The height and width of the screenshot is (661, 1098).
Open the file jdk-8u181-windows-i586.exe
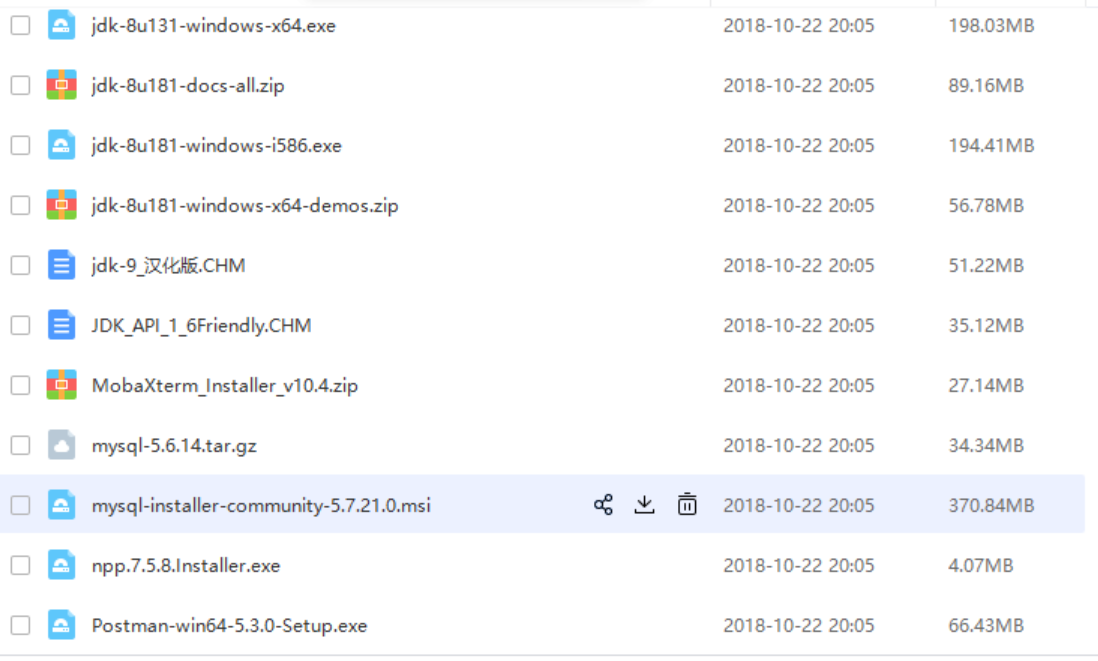point(216,146)
